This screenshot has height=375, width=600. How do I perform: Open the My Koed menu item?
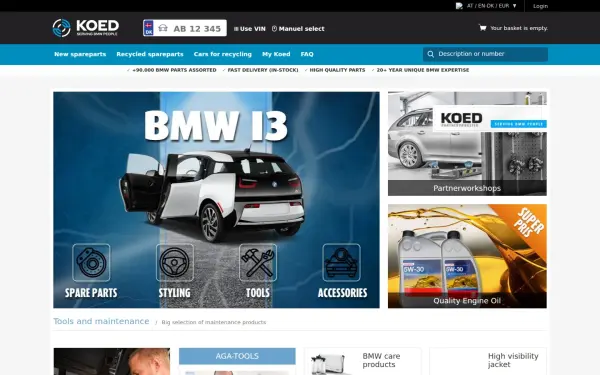tap(276, 54)
